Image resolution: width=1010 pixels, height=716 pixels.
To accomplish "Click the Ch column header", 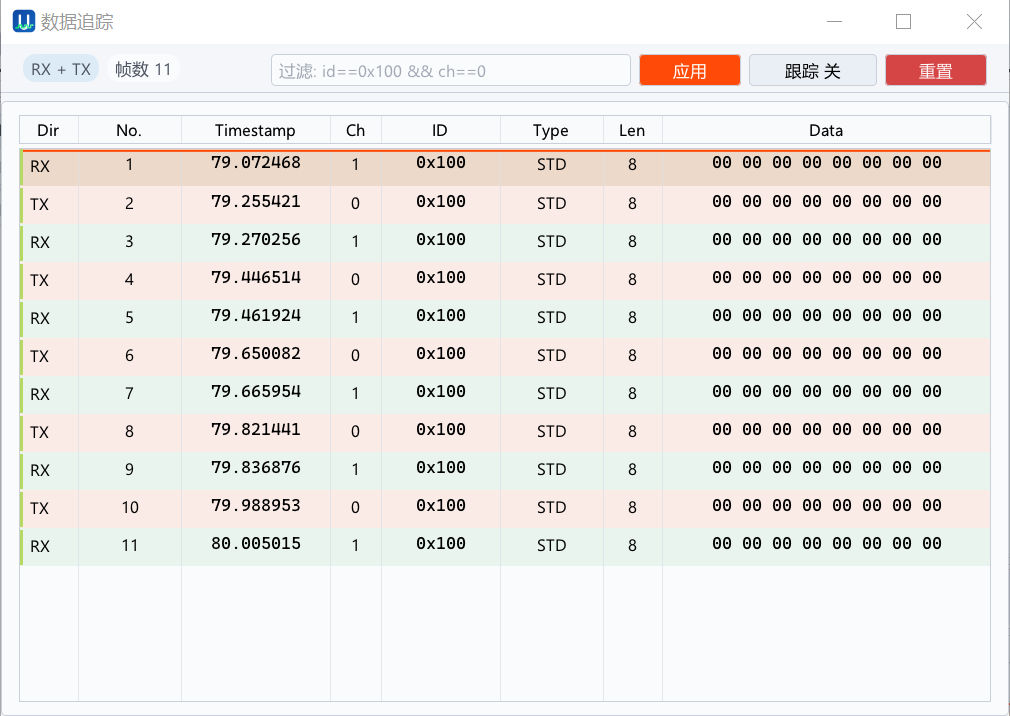I will pos(356,130).
